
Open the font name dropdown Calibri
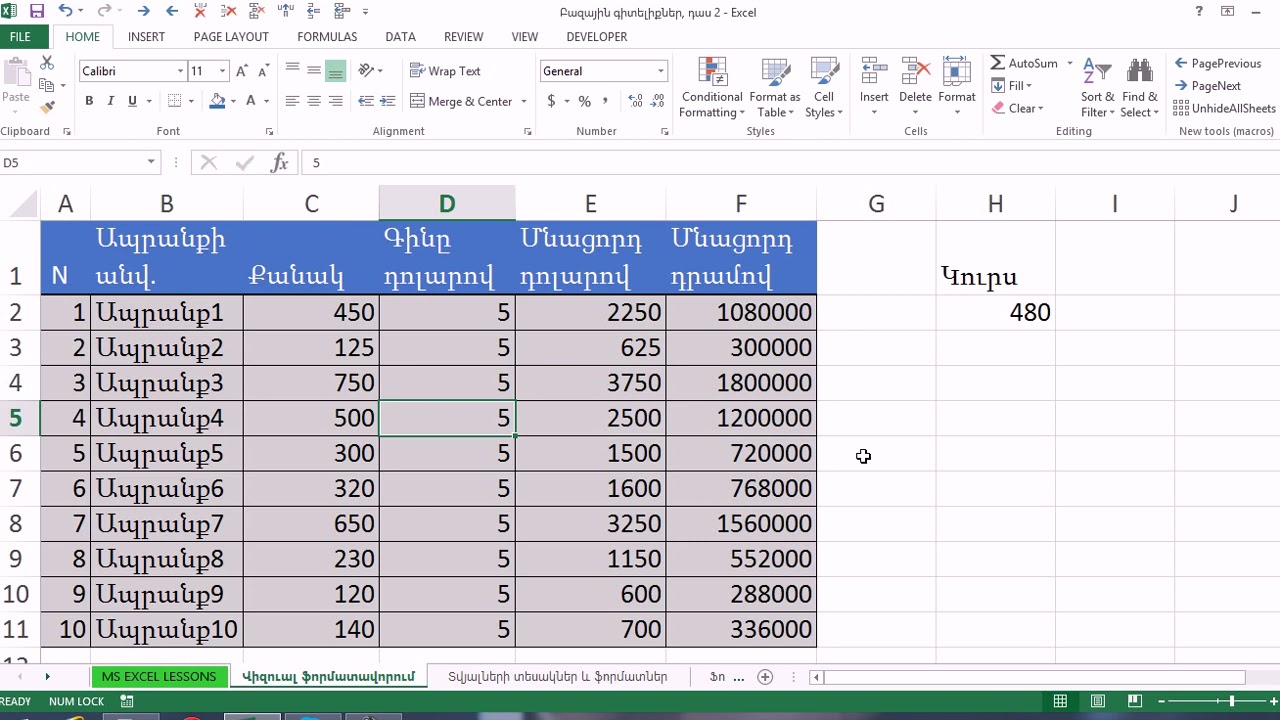[181, 71]
